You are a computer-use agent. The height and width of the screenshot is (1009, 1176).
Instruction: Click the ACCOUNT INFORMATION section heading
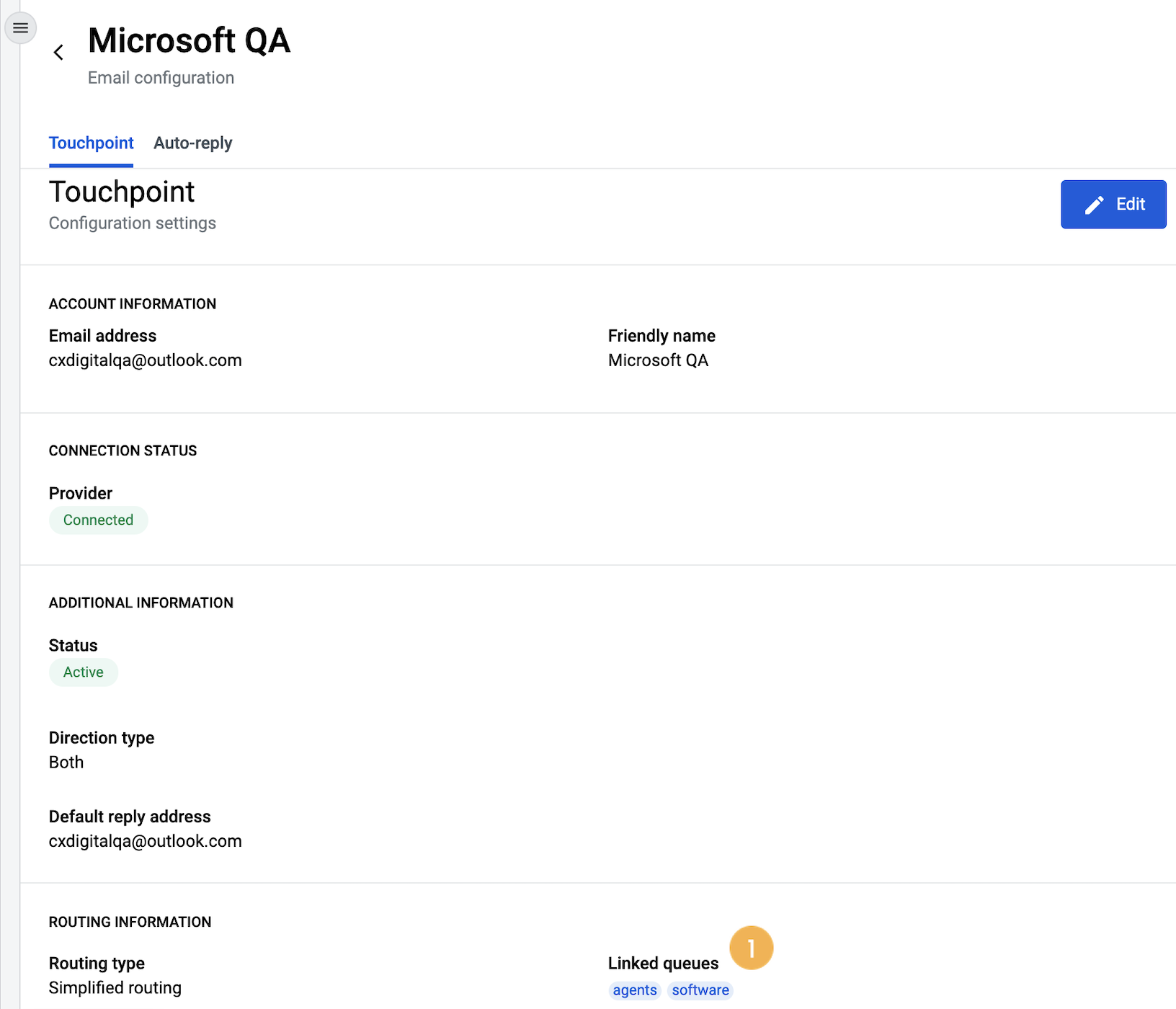click(133, 304)
